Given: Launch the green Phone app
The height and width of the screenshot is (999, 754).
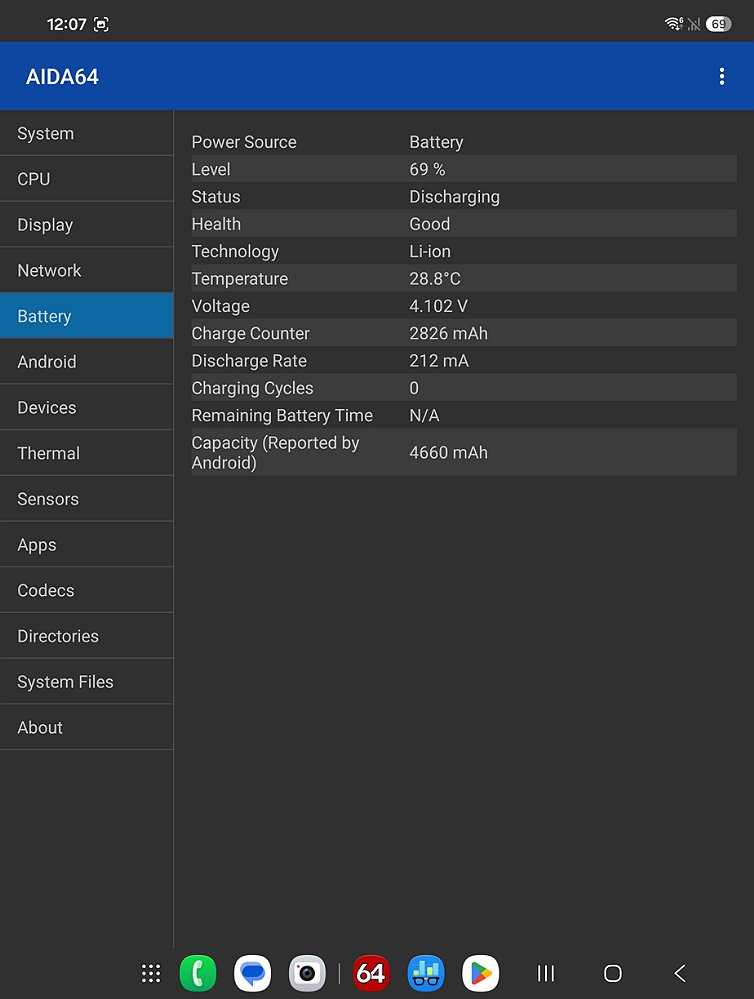Looking at the screenshot, I should click(x=198, y=973).
